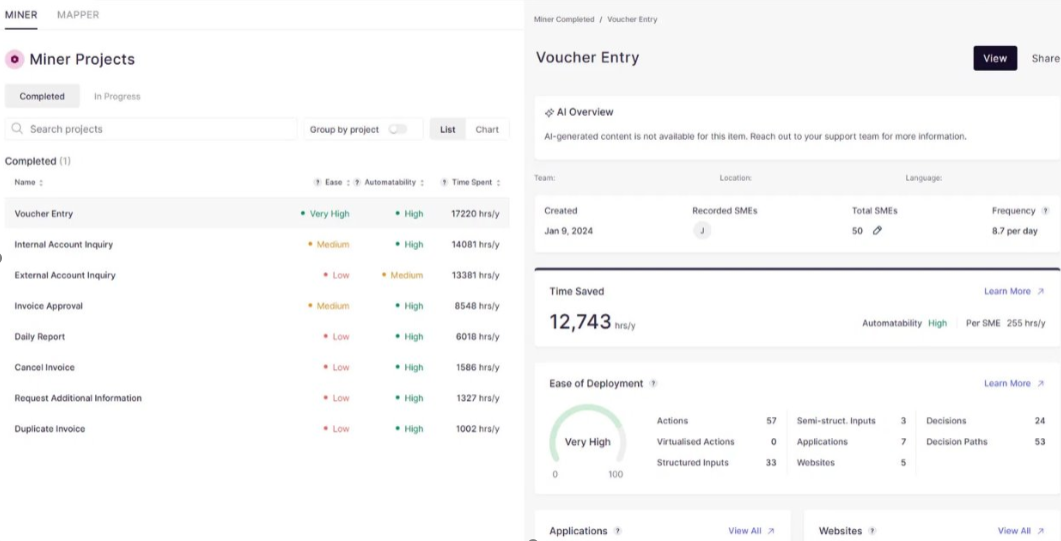Sort by Time Spent column arrow
The width and height of the screenshot is (1061, 541).
point(498,183)
